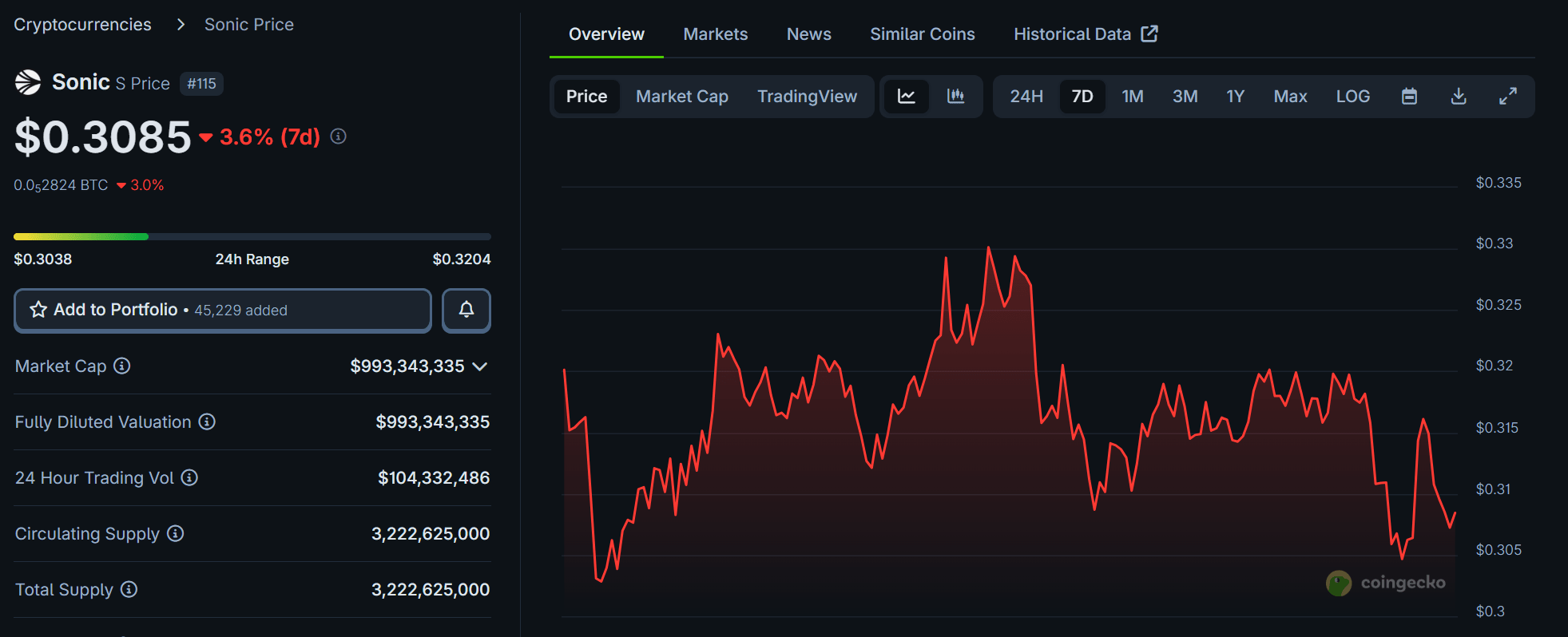Open the Markets tab

pyautogui.click(x=715, y=34)
